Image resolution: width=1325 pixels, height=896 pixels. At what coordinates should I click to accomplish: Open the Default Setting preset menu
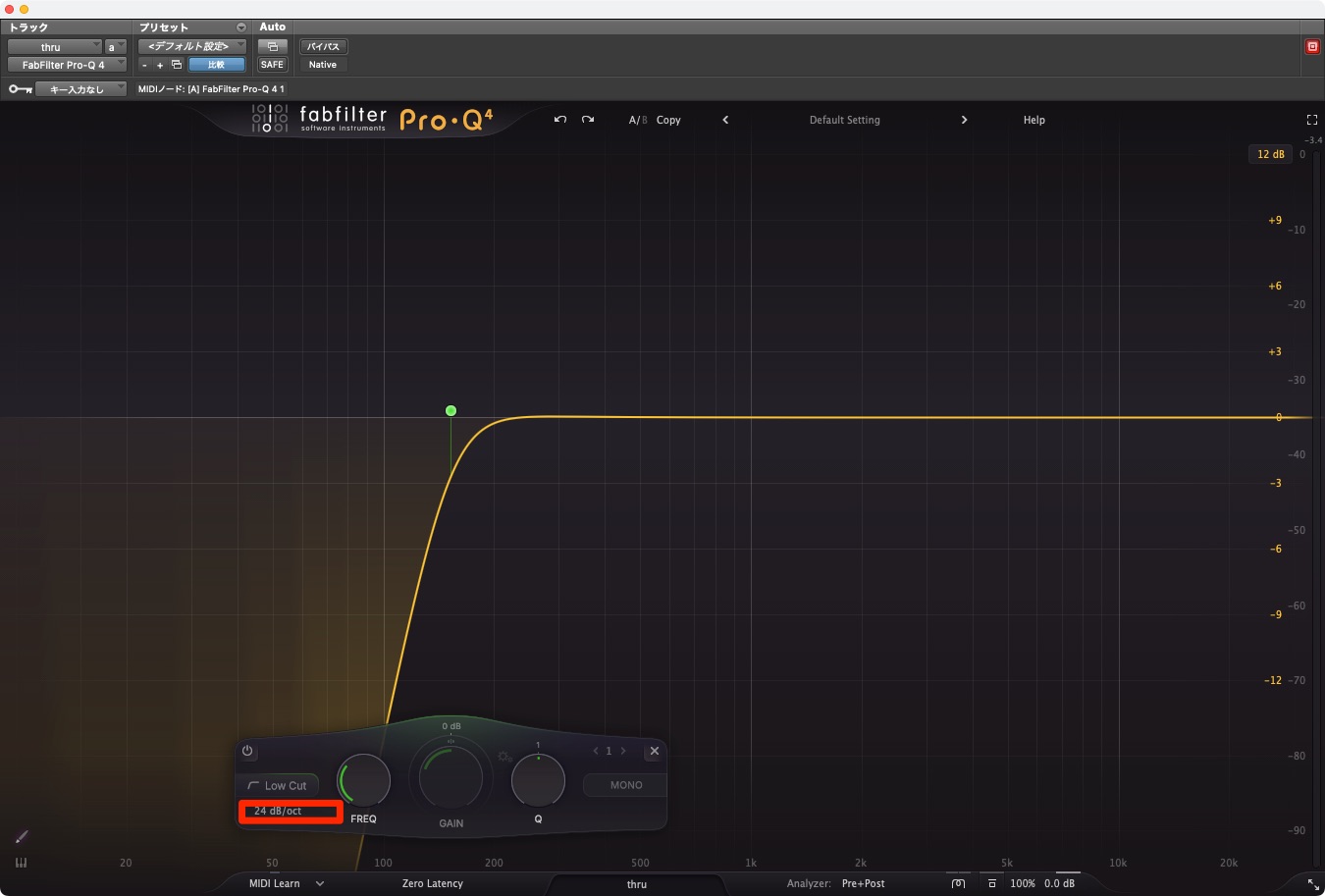(x=845, y=120)
